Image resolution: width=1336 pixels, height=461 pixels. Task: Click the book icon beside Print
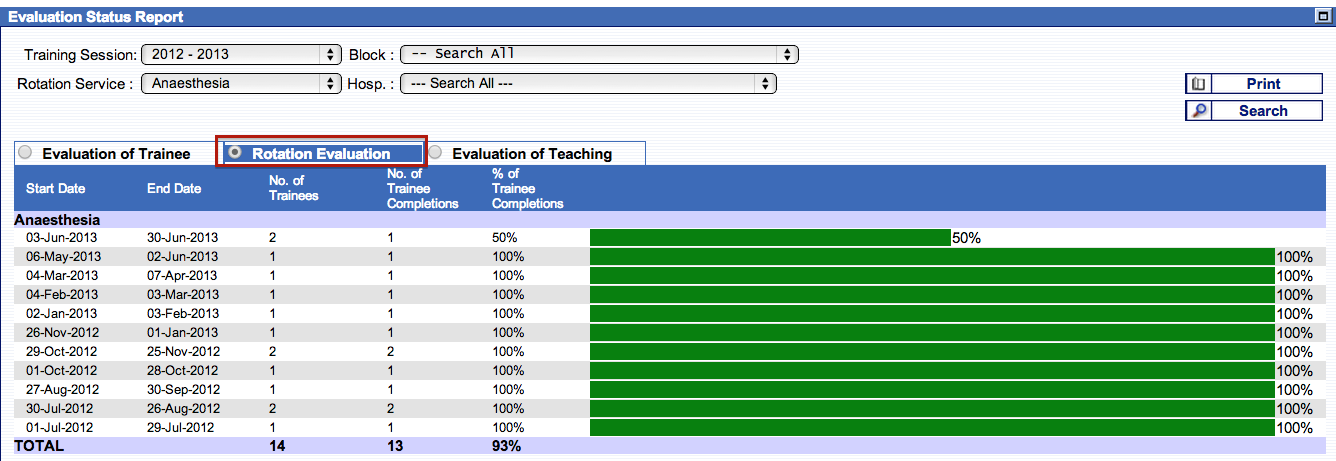click(1198, 84)
